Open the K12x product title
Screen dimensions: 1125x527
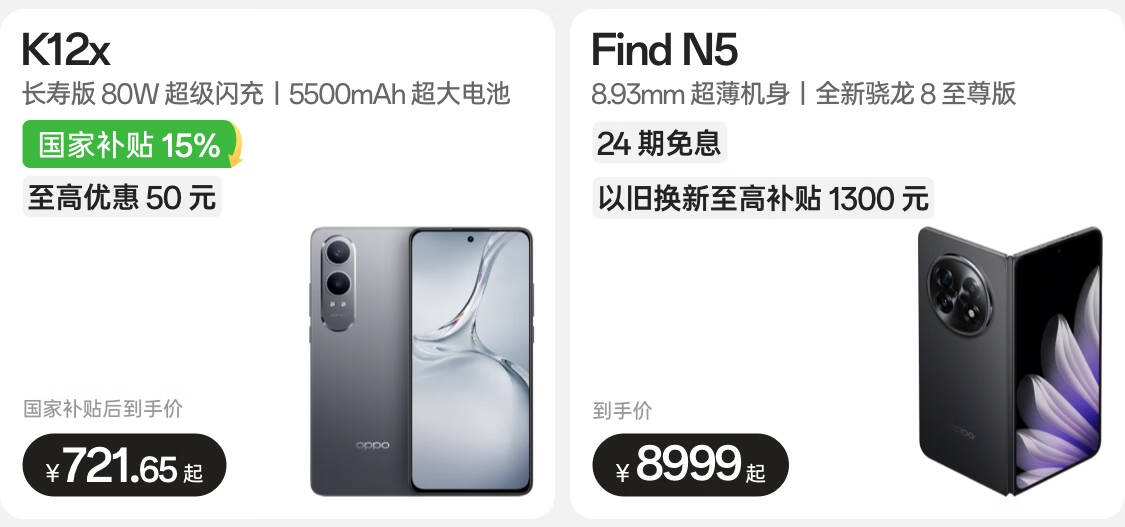pyautogui.click(x=65, y=50)
